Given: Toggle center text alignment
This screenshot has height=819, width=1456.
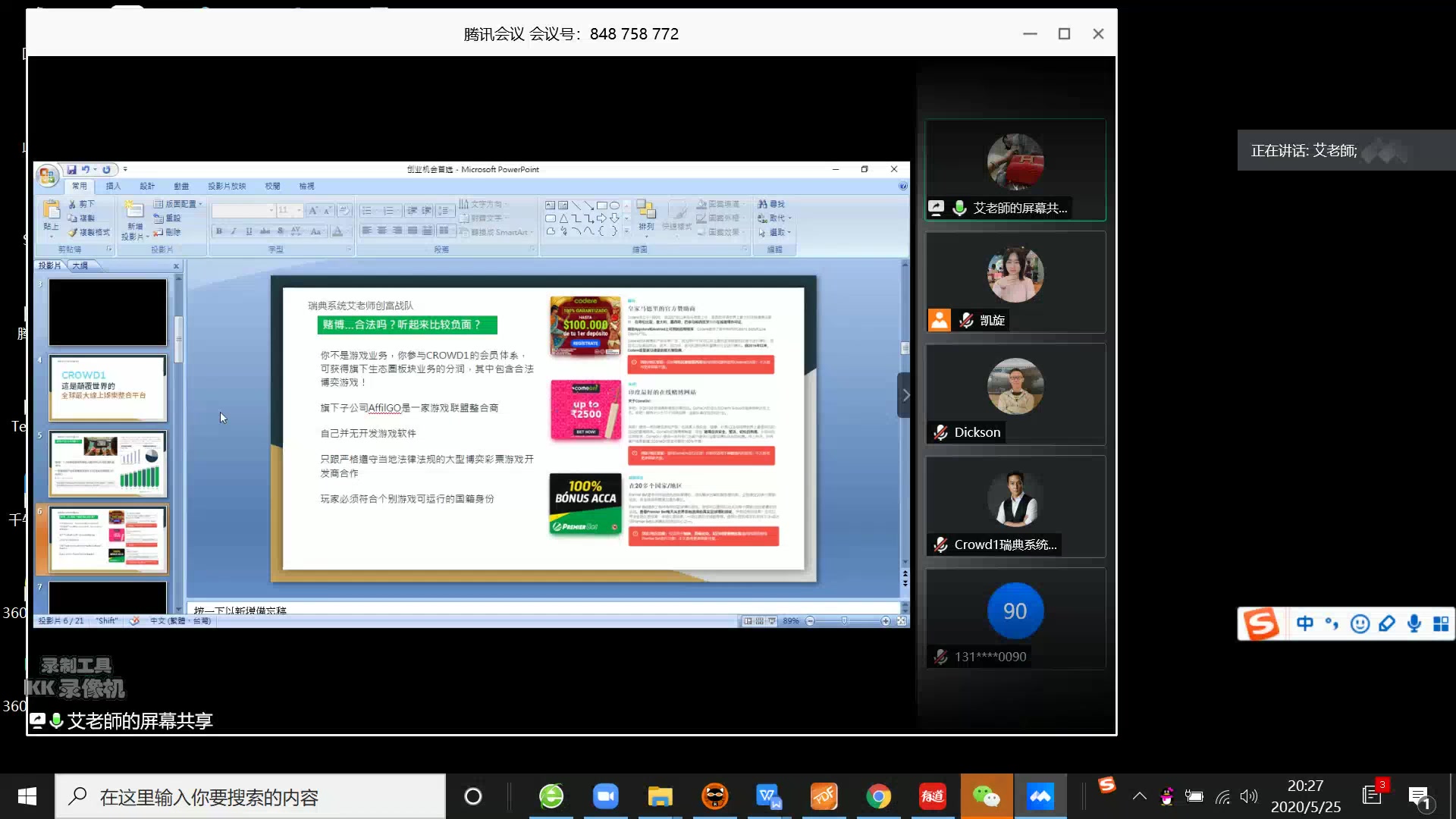Looking at the screenshot, I should (x=381, y=231).
